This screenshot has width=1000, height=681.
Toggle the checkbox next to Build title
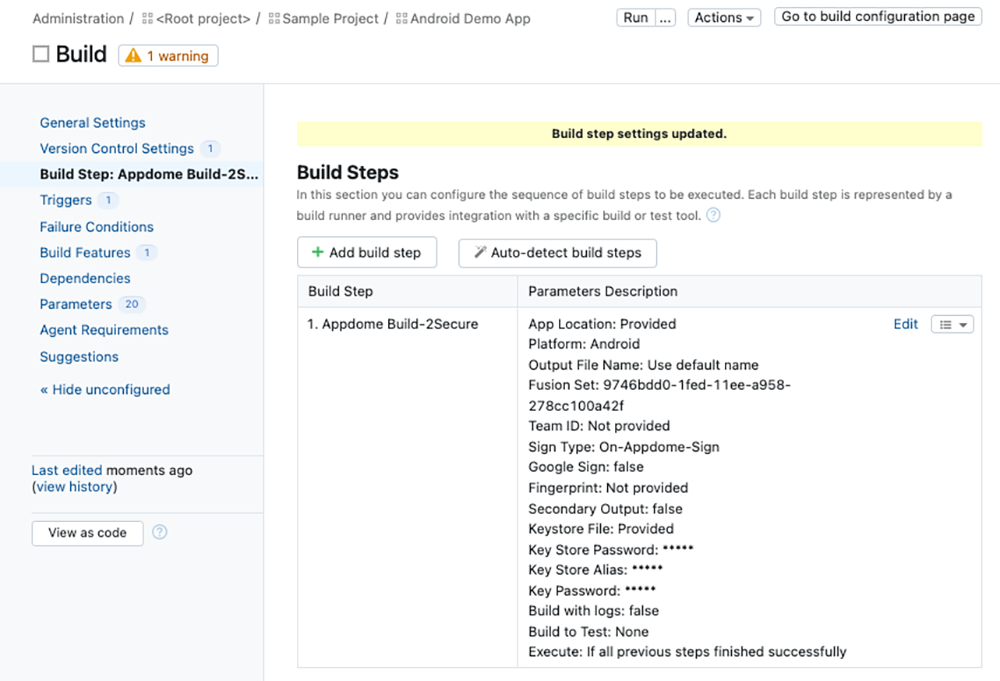[x=41, y=55]
